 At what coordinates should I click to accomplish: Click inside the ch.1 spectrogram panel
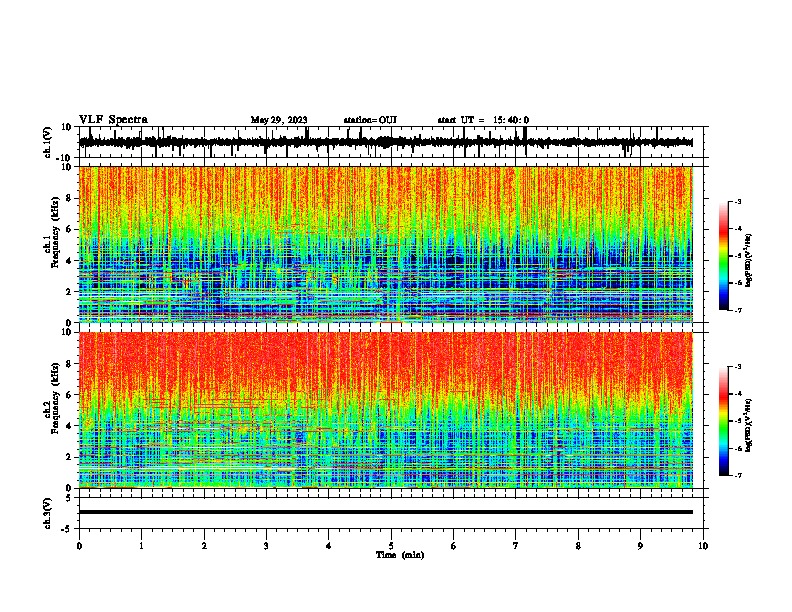386,244
